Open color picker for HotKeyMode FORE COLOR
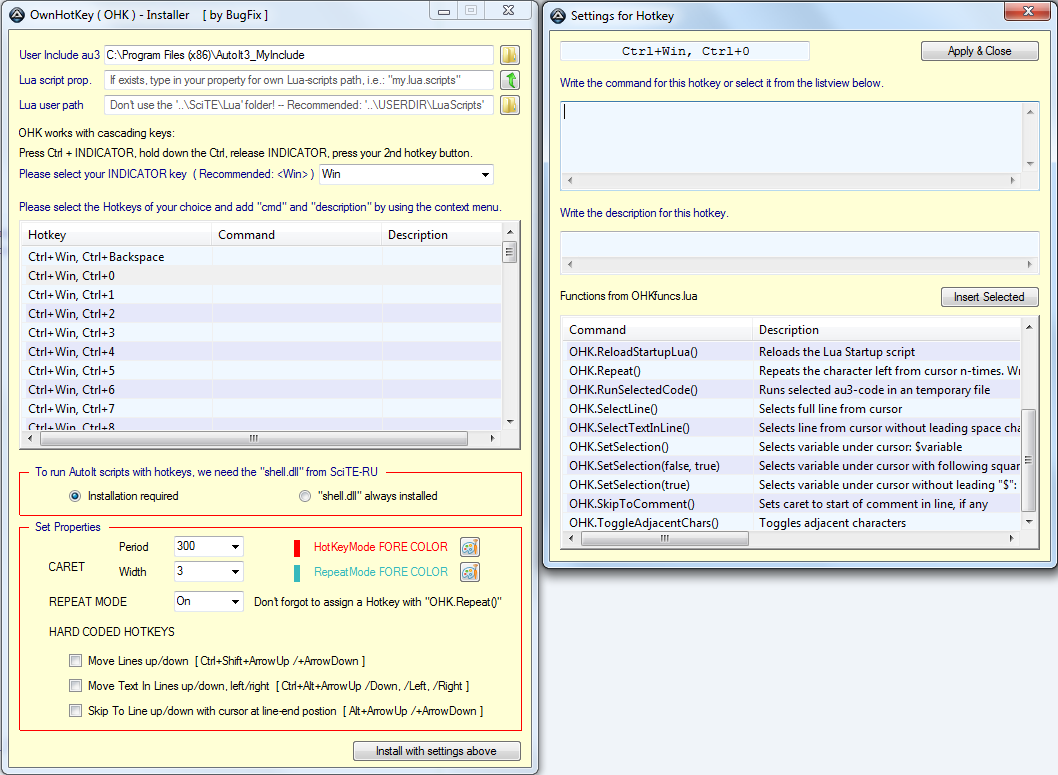The width and height of the screenshot is (1058, 775). 470,547
